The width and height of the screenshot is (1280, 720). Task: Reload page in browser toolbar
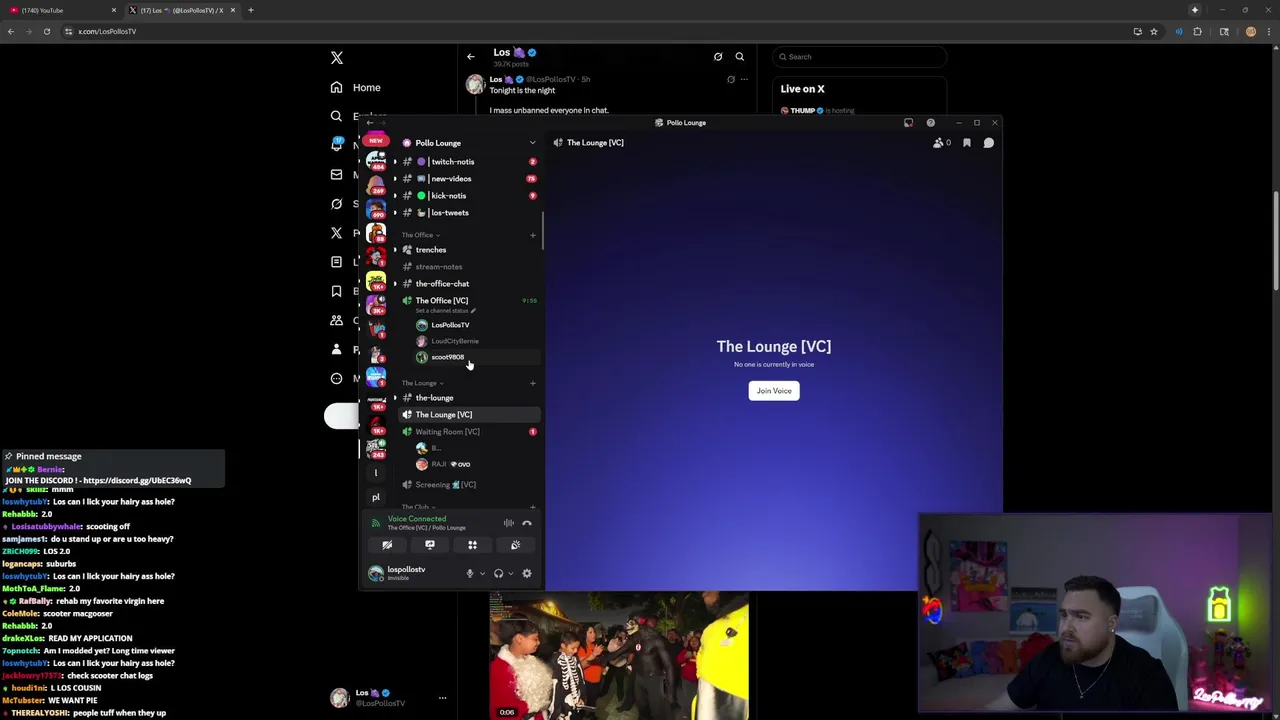[46, 31]
